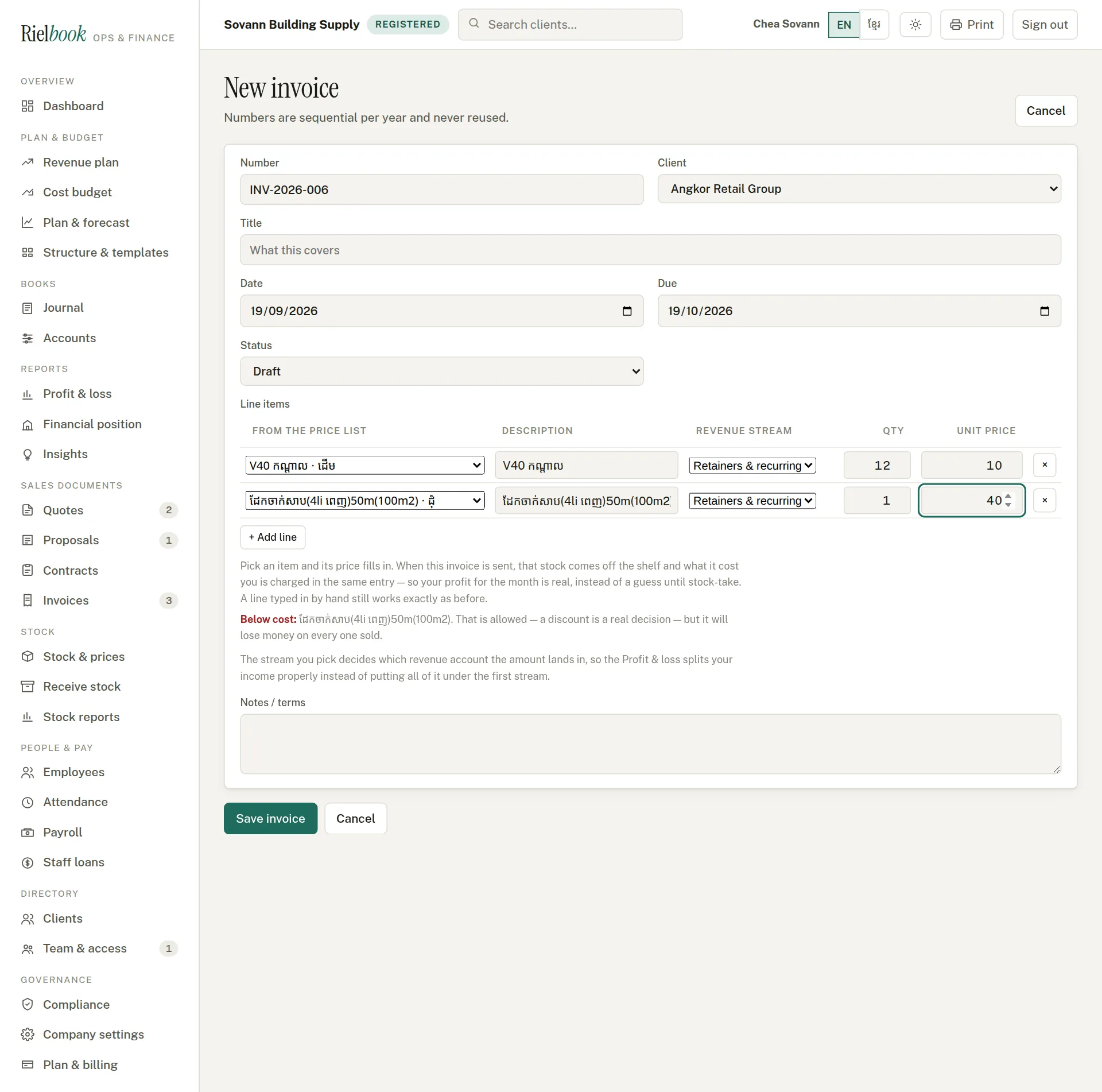The image size is (1102, 1092).
Task: Click the Print button
Action: (972, 25)
